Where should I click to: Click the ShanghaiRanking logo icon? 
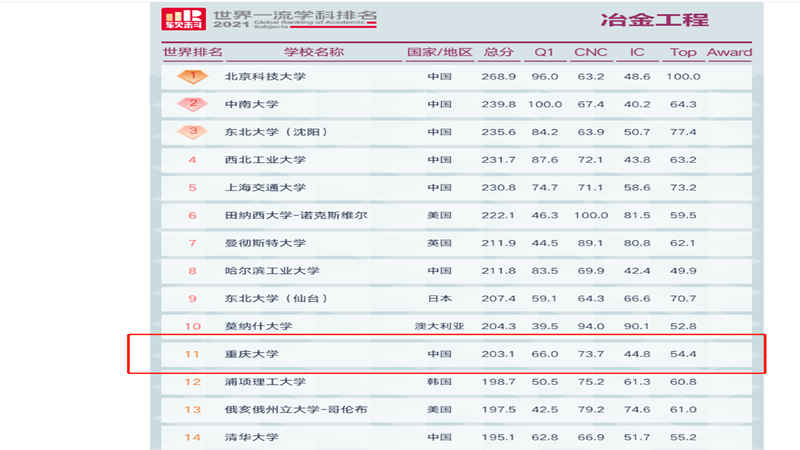[x=184, y=19]
